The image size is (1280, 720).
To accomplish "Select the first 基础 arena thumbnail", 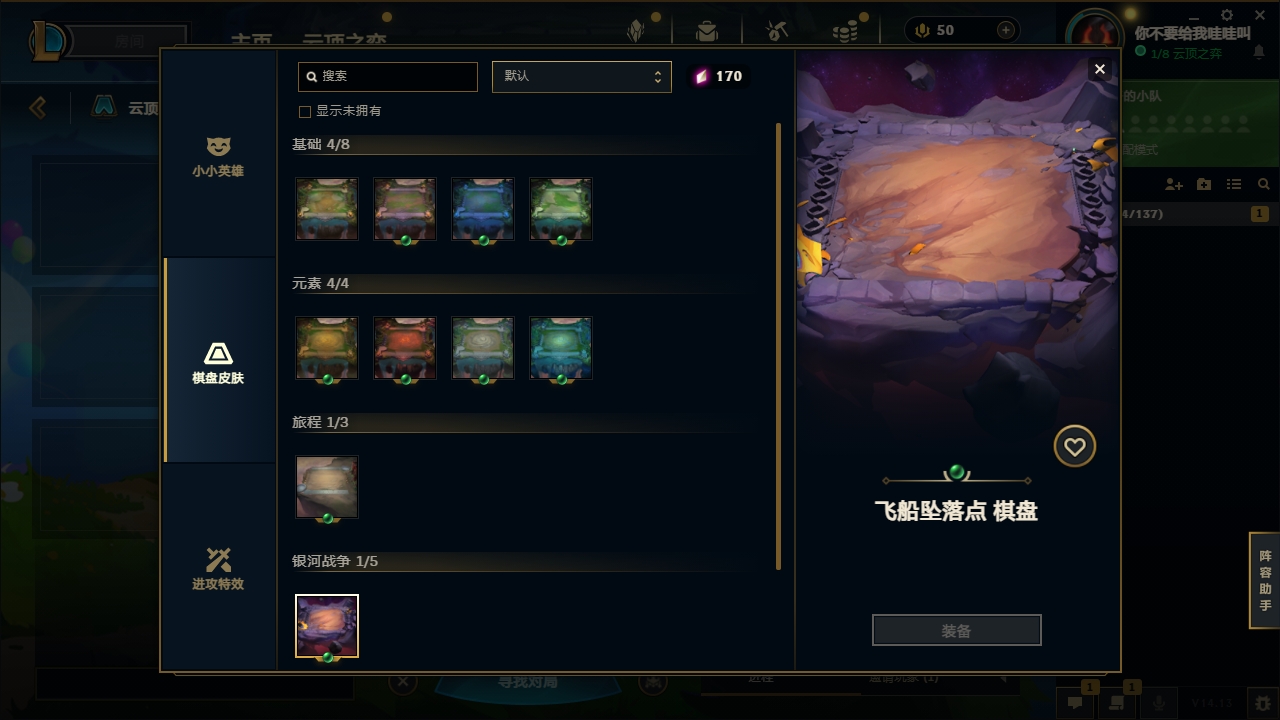I will [x=327, y=209].
